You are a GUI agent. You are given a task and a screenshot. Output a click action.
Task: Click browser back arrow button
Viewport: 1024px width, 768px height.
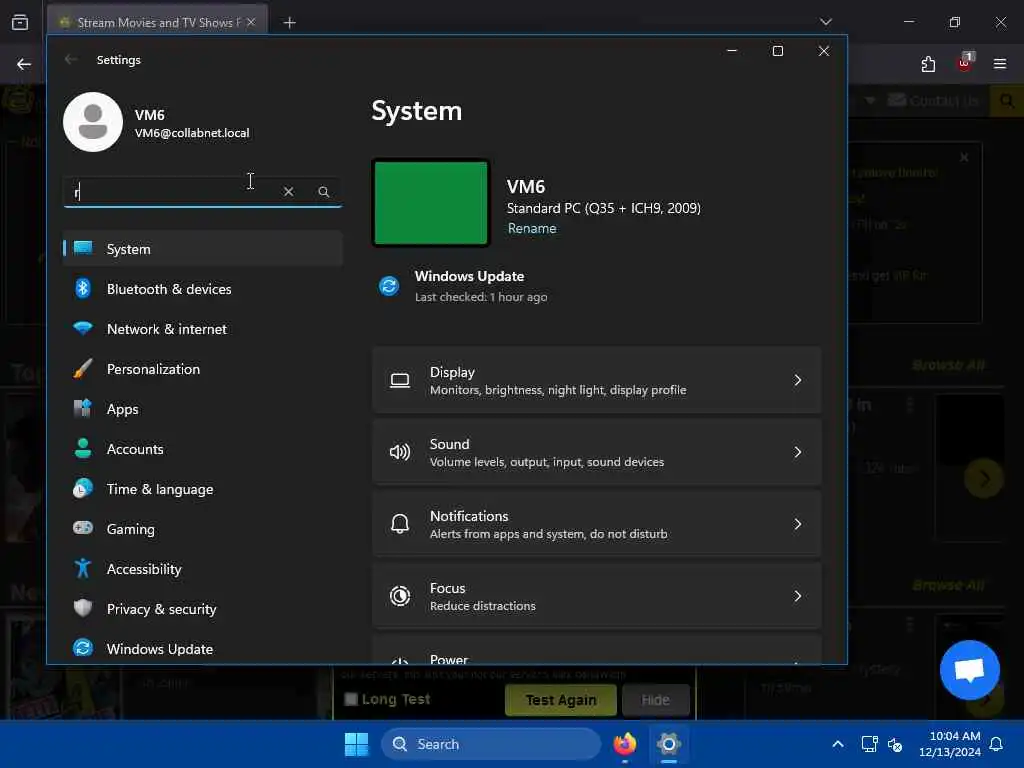click(x=24, y=64)
